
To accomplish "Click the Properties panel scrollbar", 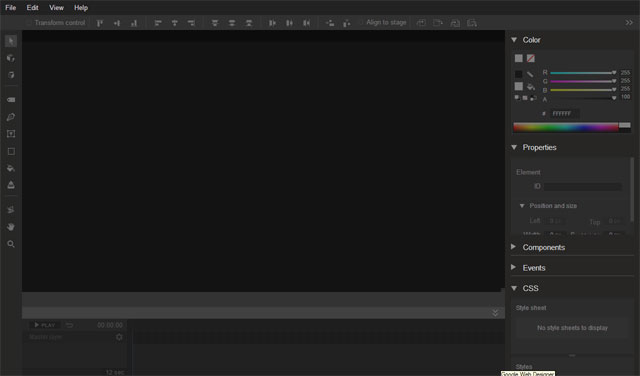I will click(632, 190).
